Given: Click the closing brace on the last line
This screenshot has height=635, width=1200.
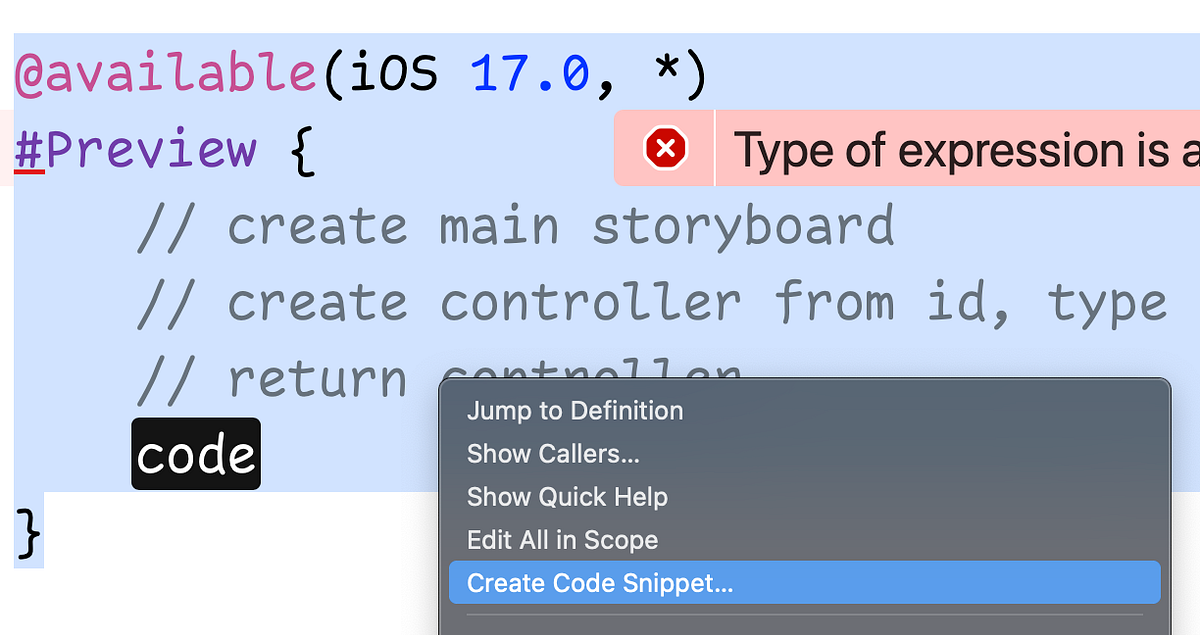Looking at the screenshot, I should [25, 533].
